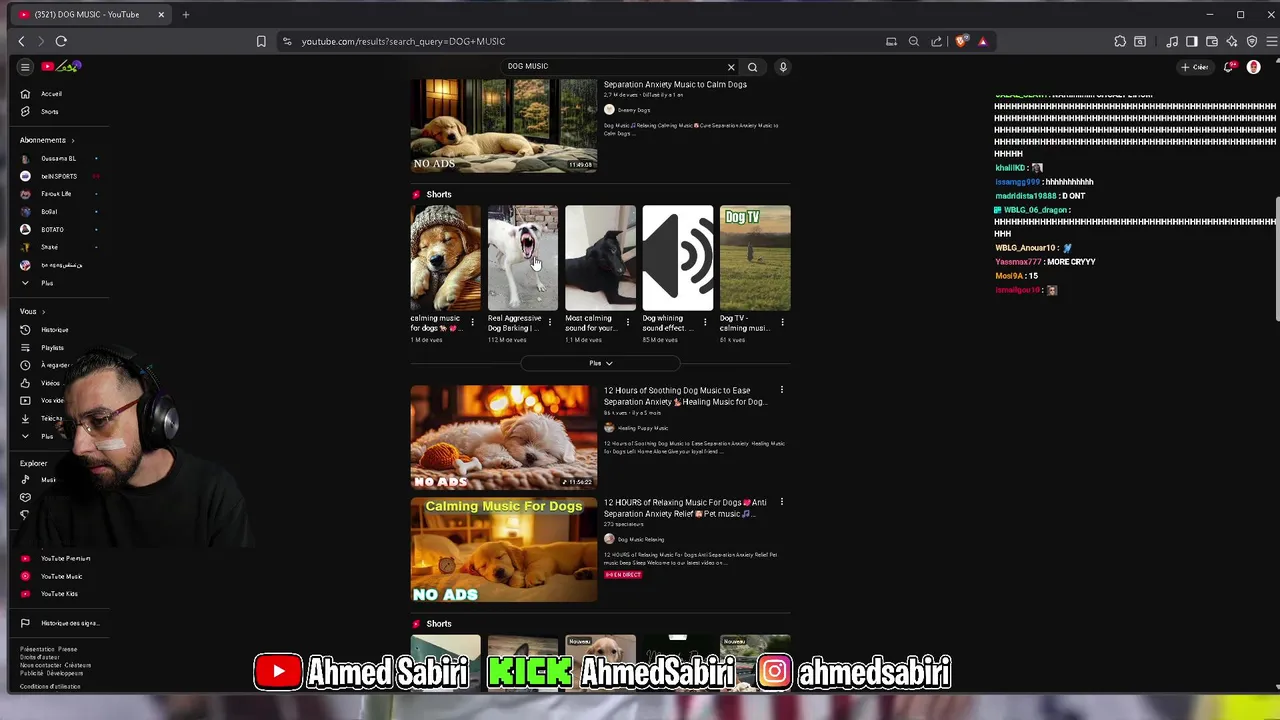Expand more Shorts with Plus button
The height and width of the screenshot is (720, 1280).
pyautogui.click(x=600, y=363)
